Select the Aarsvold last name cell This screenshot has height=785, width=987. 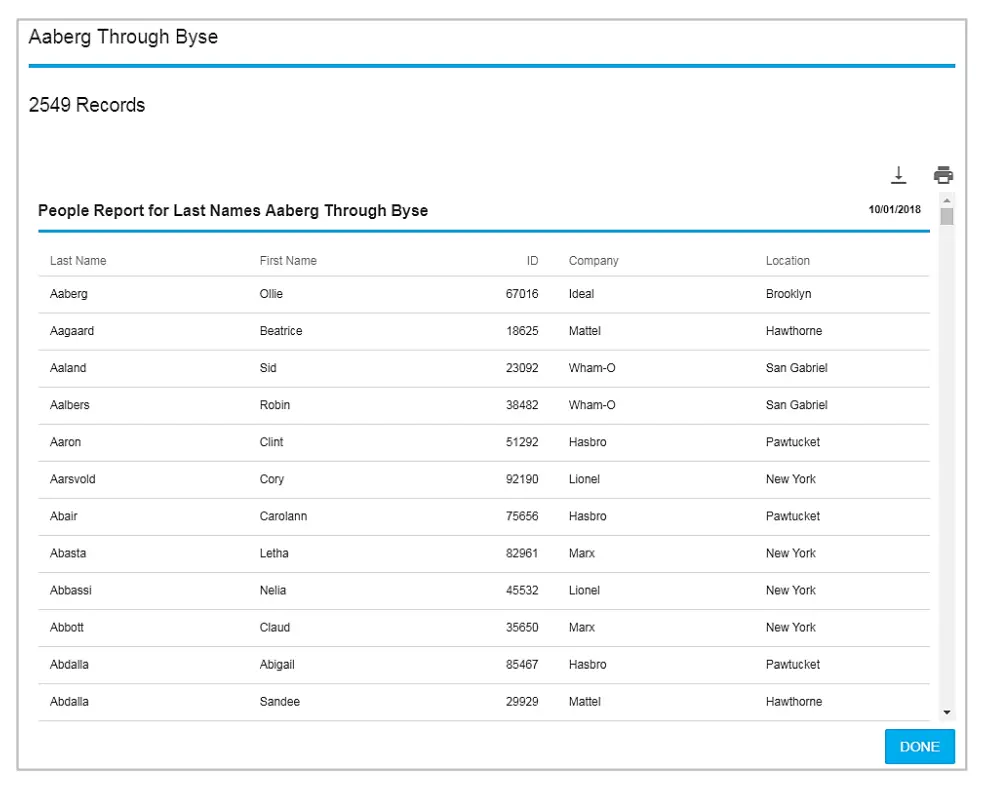coord(73,479)
